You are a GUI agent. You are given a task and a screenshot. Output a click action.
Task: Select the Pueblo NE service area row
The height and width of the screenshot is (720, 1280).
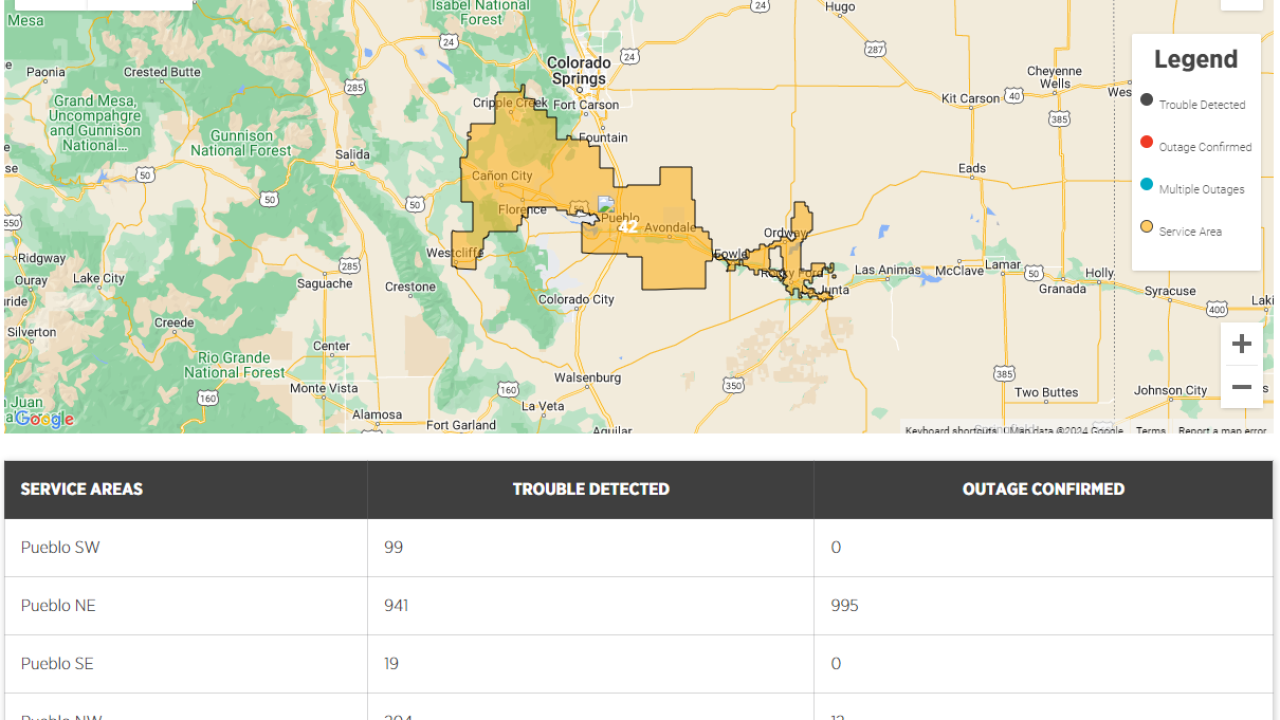tap(58, 605)
